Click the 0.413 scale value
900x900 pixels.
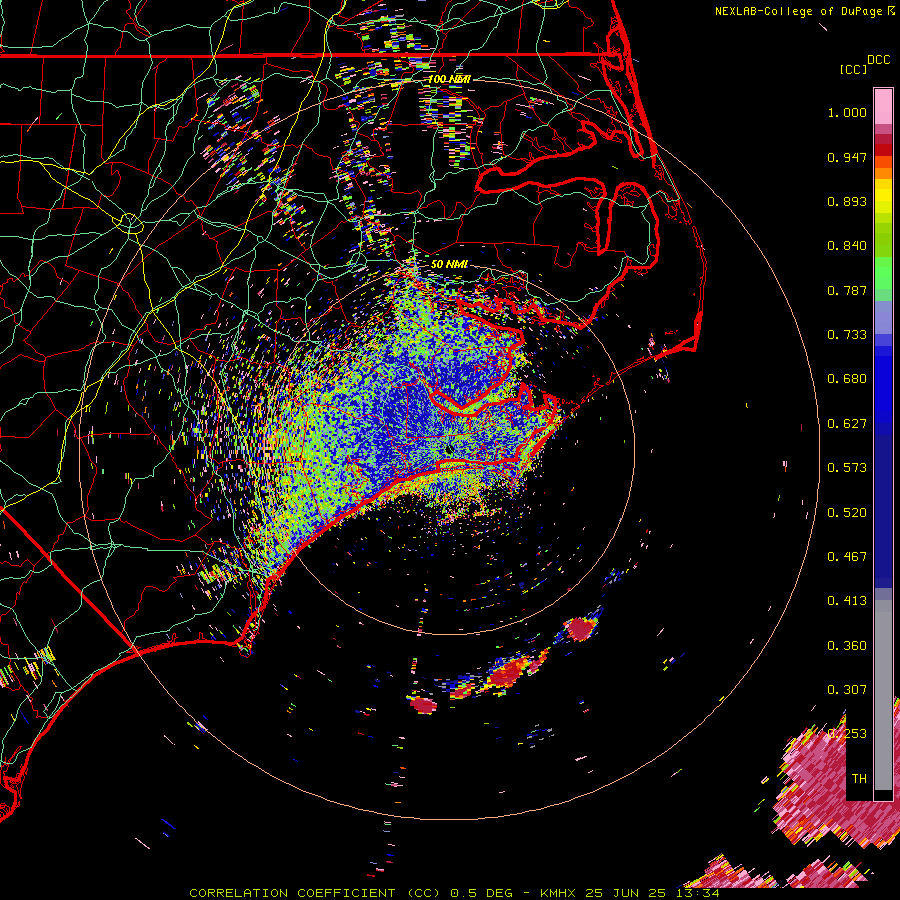847,601
